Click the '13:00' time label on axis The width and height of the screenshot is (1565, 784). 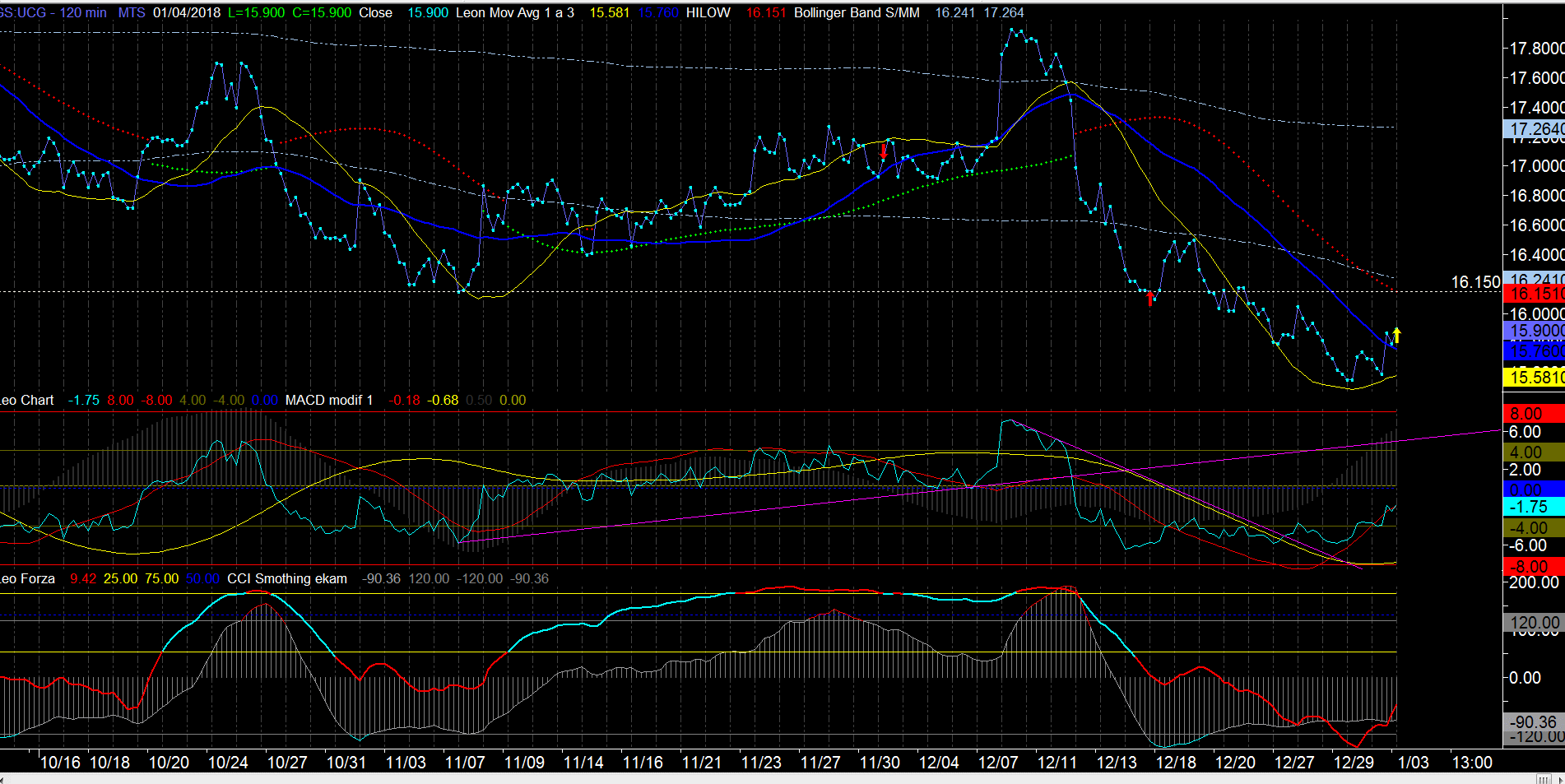point(1472,763)
